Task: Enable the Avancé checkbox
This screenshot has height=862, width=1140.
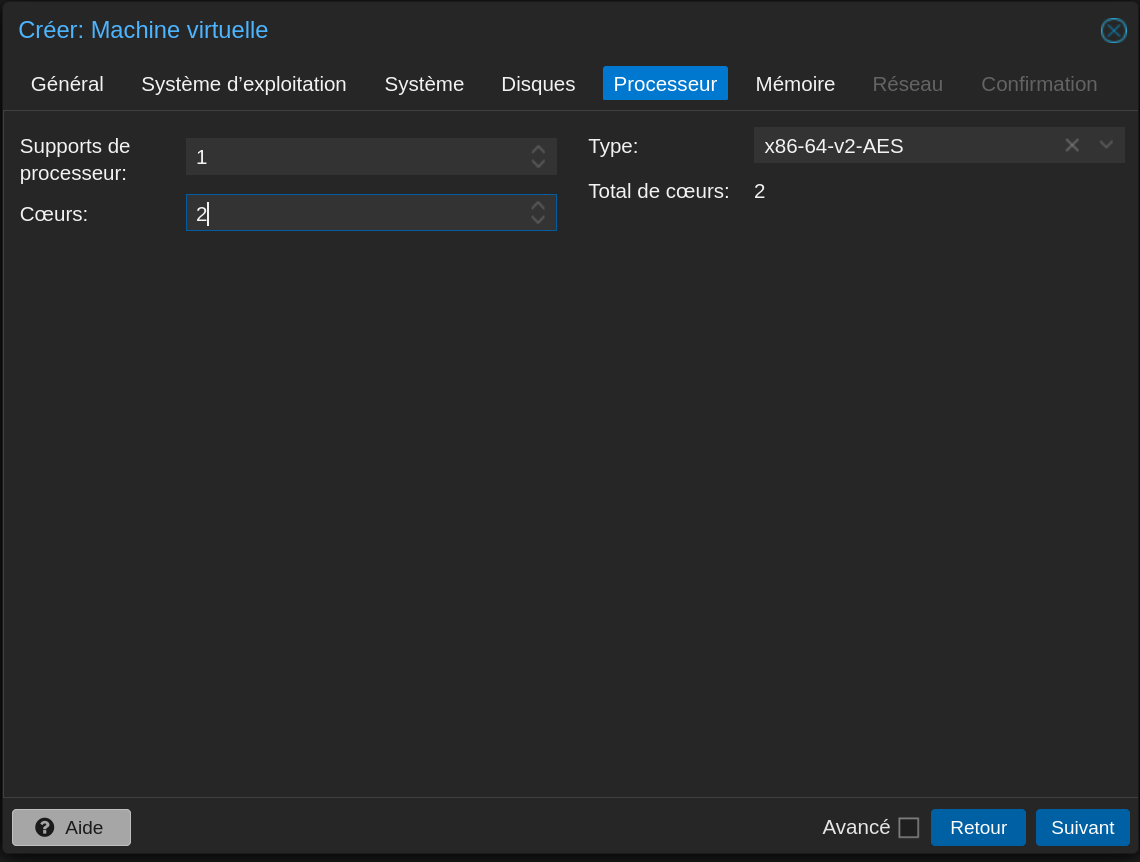Action: [x=908, y=828]
